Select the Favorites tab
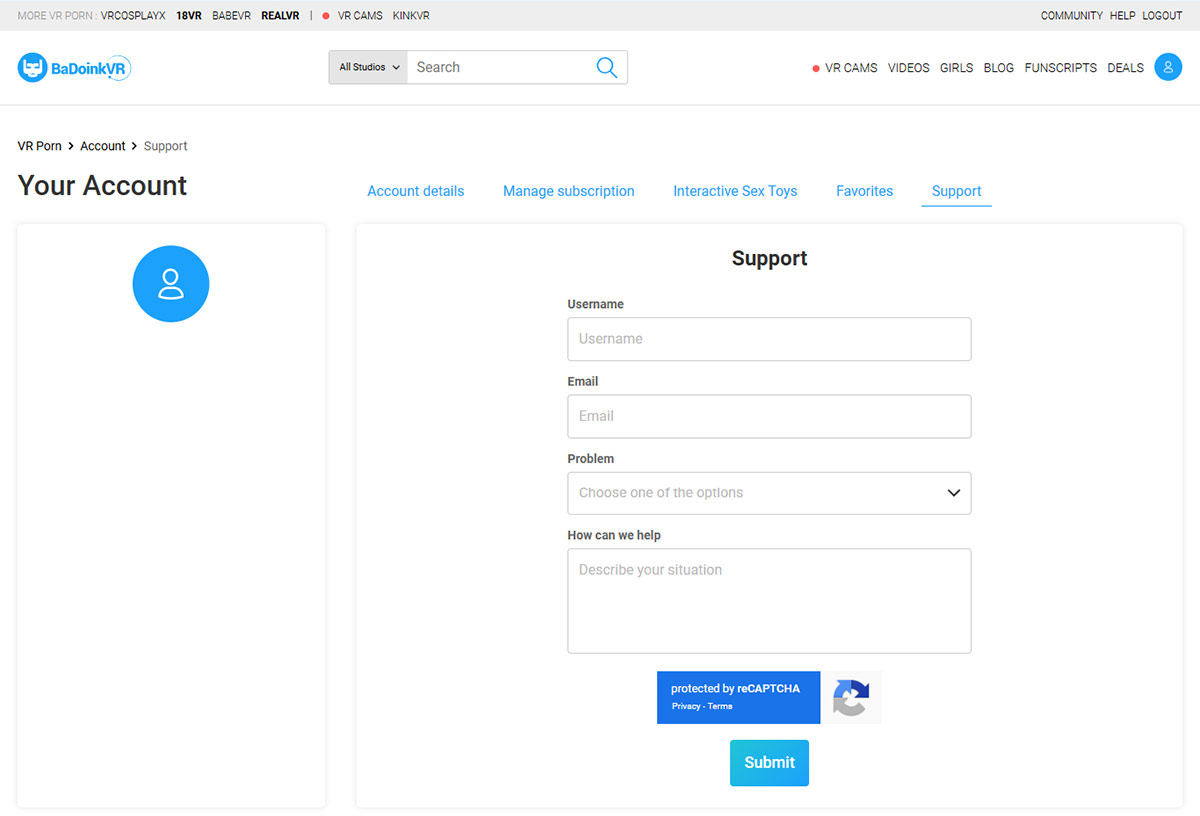 click(x=864, y=191)
